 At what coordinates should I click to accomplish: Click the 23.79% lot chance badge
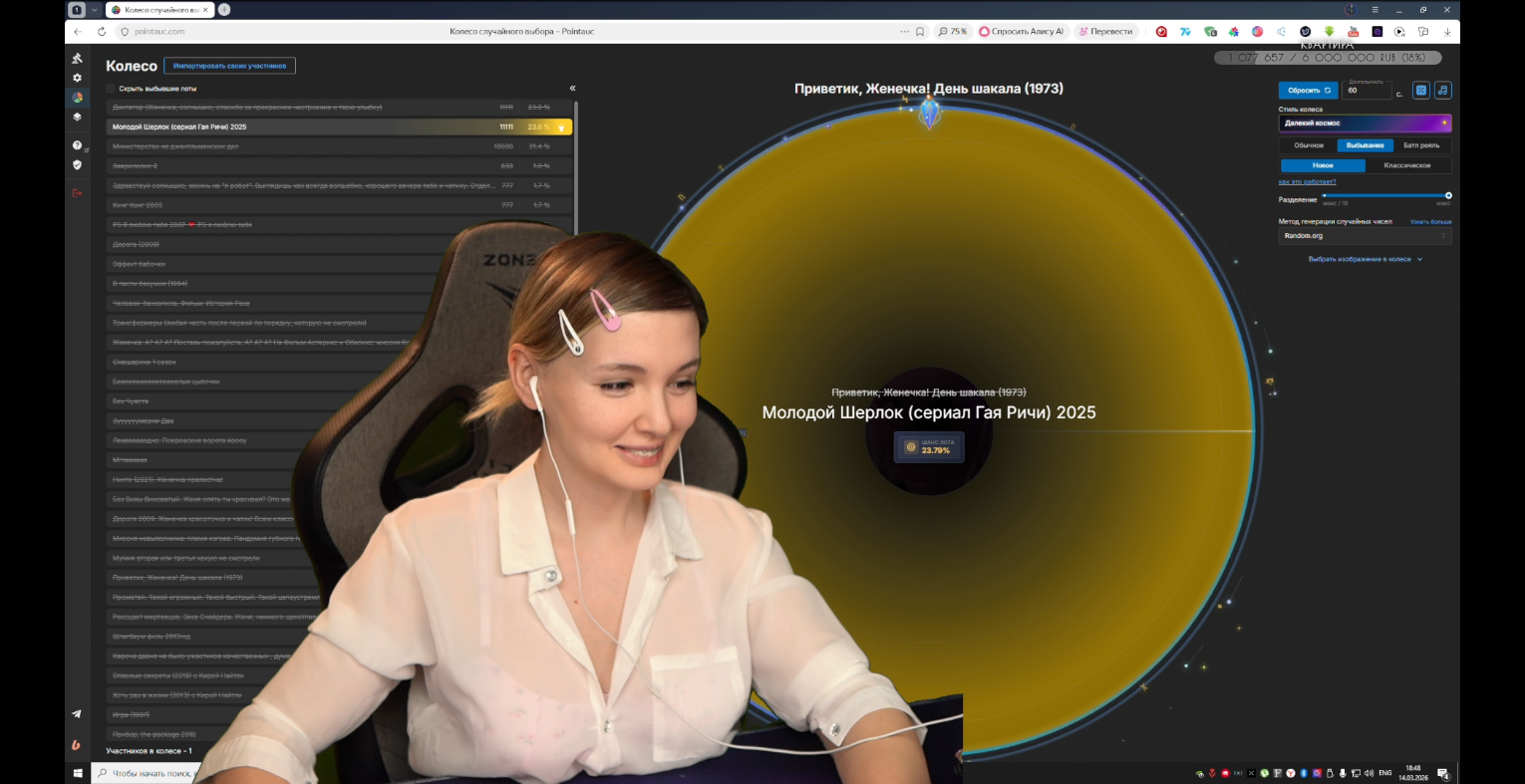point(929,446)
